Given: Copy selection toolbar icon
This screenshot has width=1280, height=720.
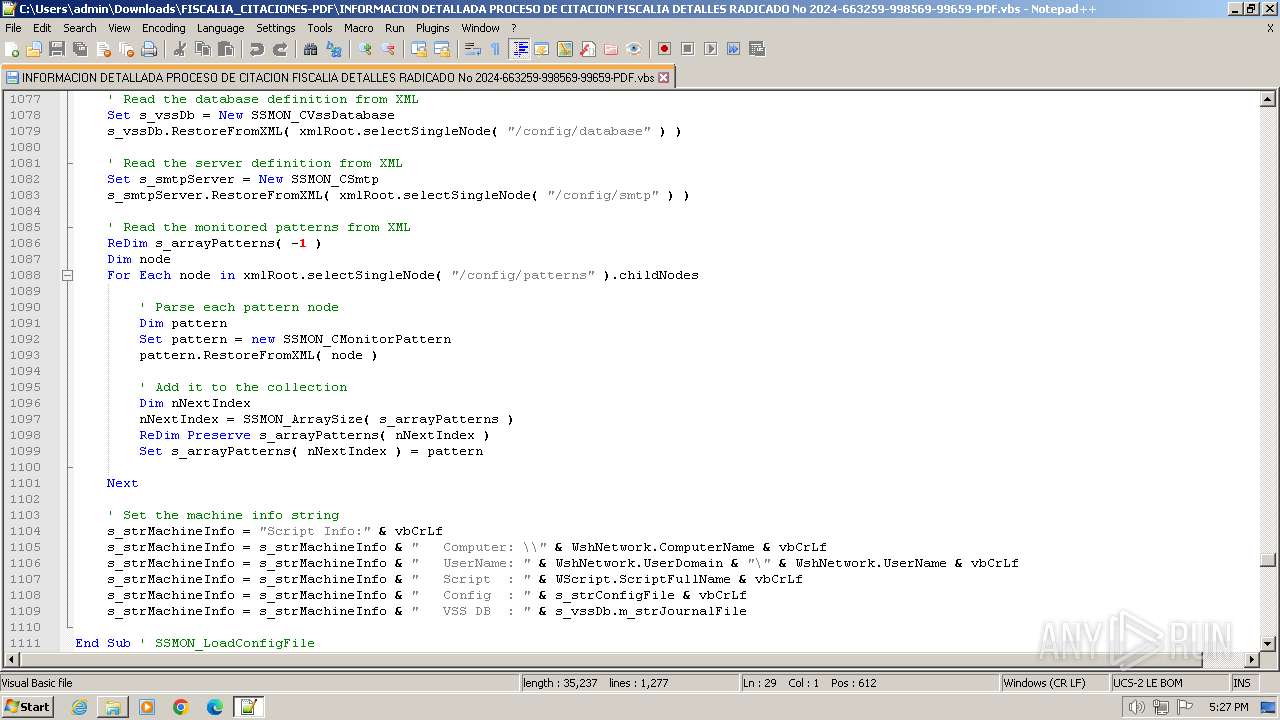Looking at the screenshot, I should click(x=203, y=49).
